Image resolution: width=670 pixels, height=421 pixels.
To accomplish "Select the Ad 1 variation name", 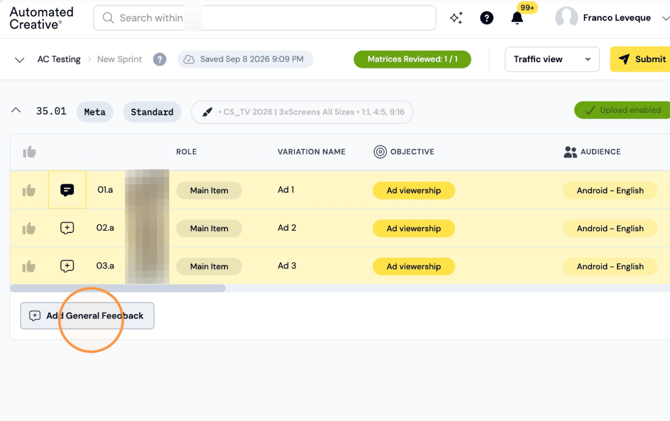I will point(286,190).
